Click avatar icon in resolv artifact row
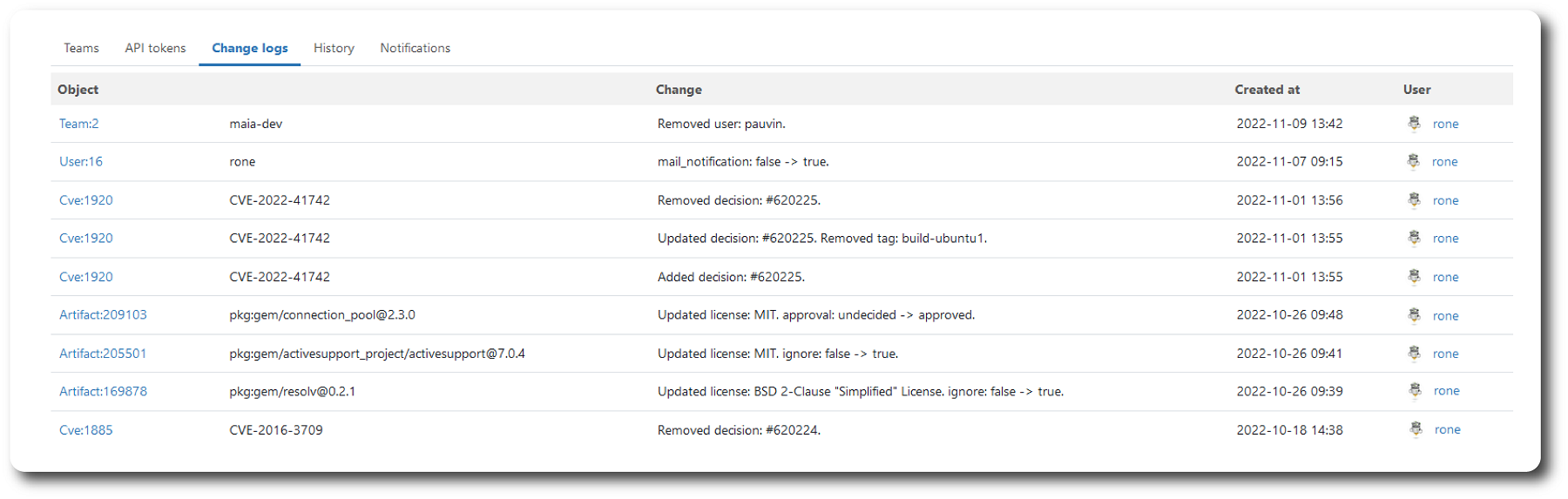The image size is (1568, 499). [x=1415, y=391]
